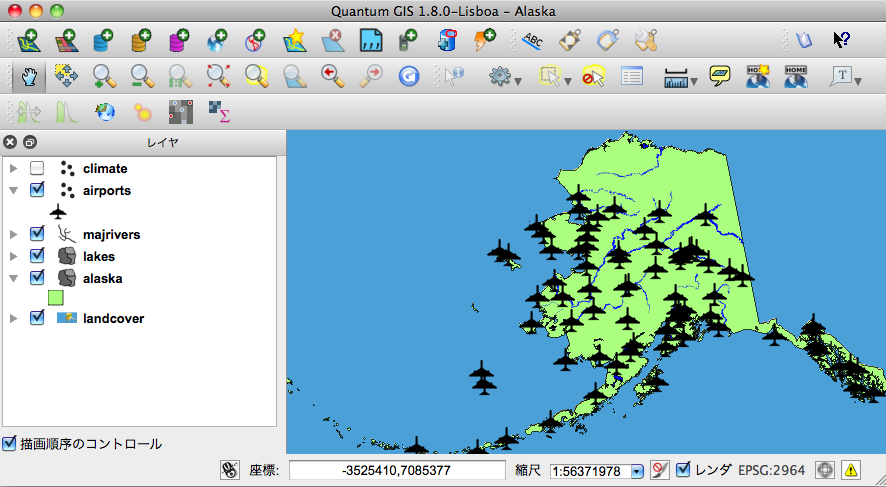Click the New Bookmark icon
This screenshot has width=886, height=487.
coord(756,75)
